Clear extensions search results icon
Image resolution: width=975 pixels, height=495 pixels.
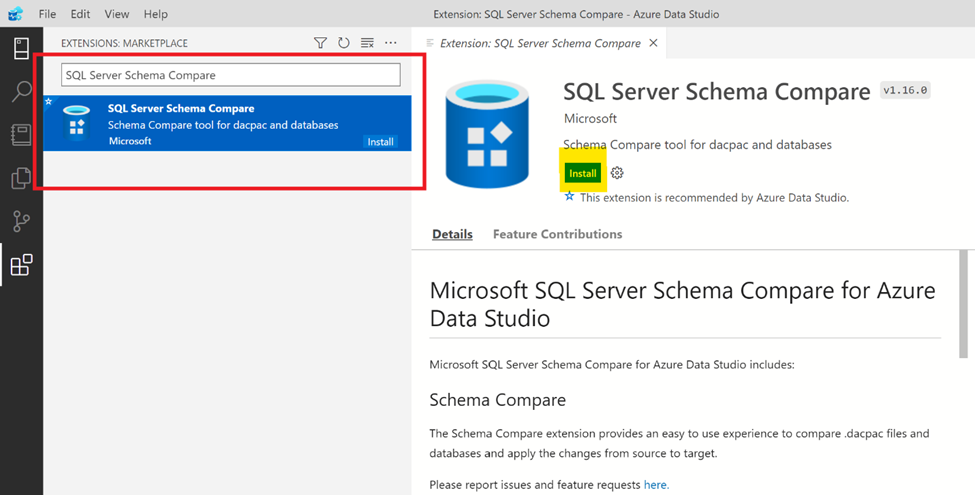tap(367, 43)
